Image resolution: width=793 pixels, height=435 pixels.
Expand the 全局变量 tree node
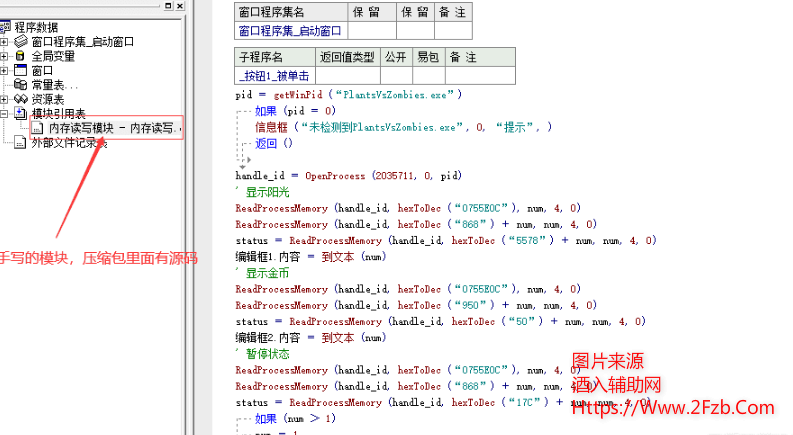coord(5,56)
